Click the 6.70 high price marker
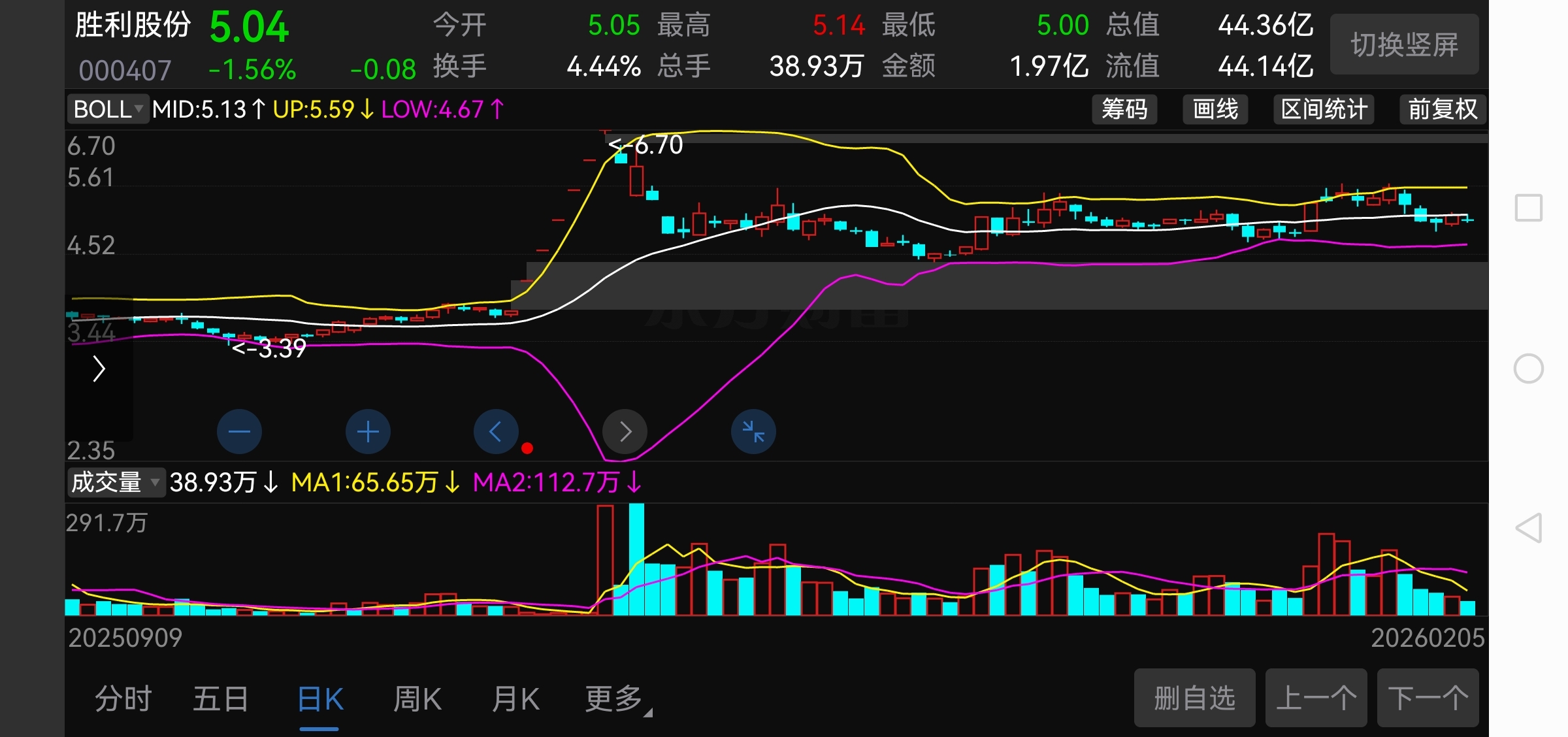1568x737 pixels. pos(647,145)
